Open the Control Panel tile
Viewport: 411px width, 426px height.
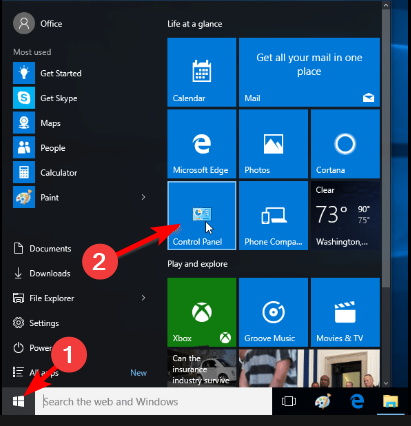202,216
